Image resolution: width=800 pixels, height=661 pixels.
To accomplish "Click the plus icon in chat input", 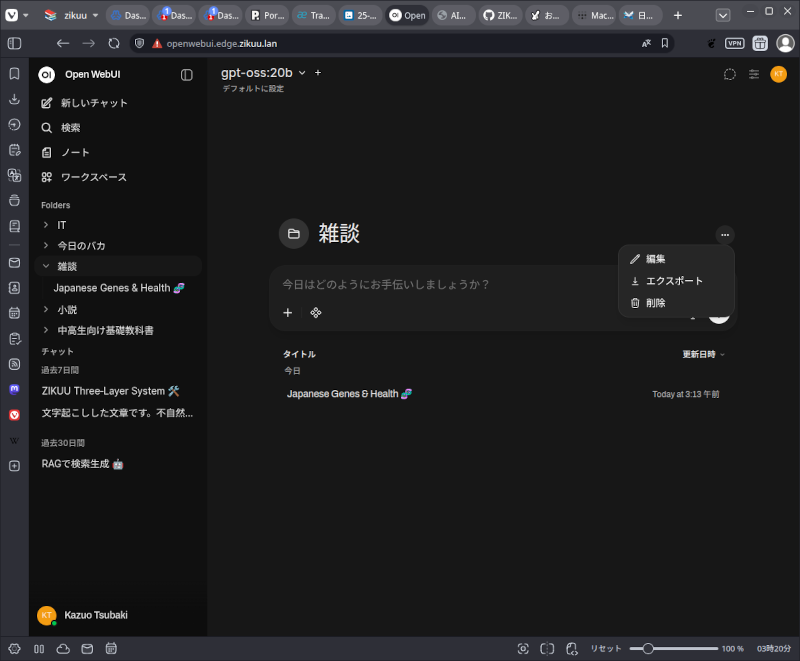I will (x=288, y=313).
